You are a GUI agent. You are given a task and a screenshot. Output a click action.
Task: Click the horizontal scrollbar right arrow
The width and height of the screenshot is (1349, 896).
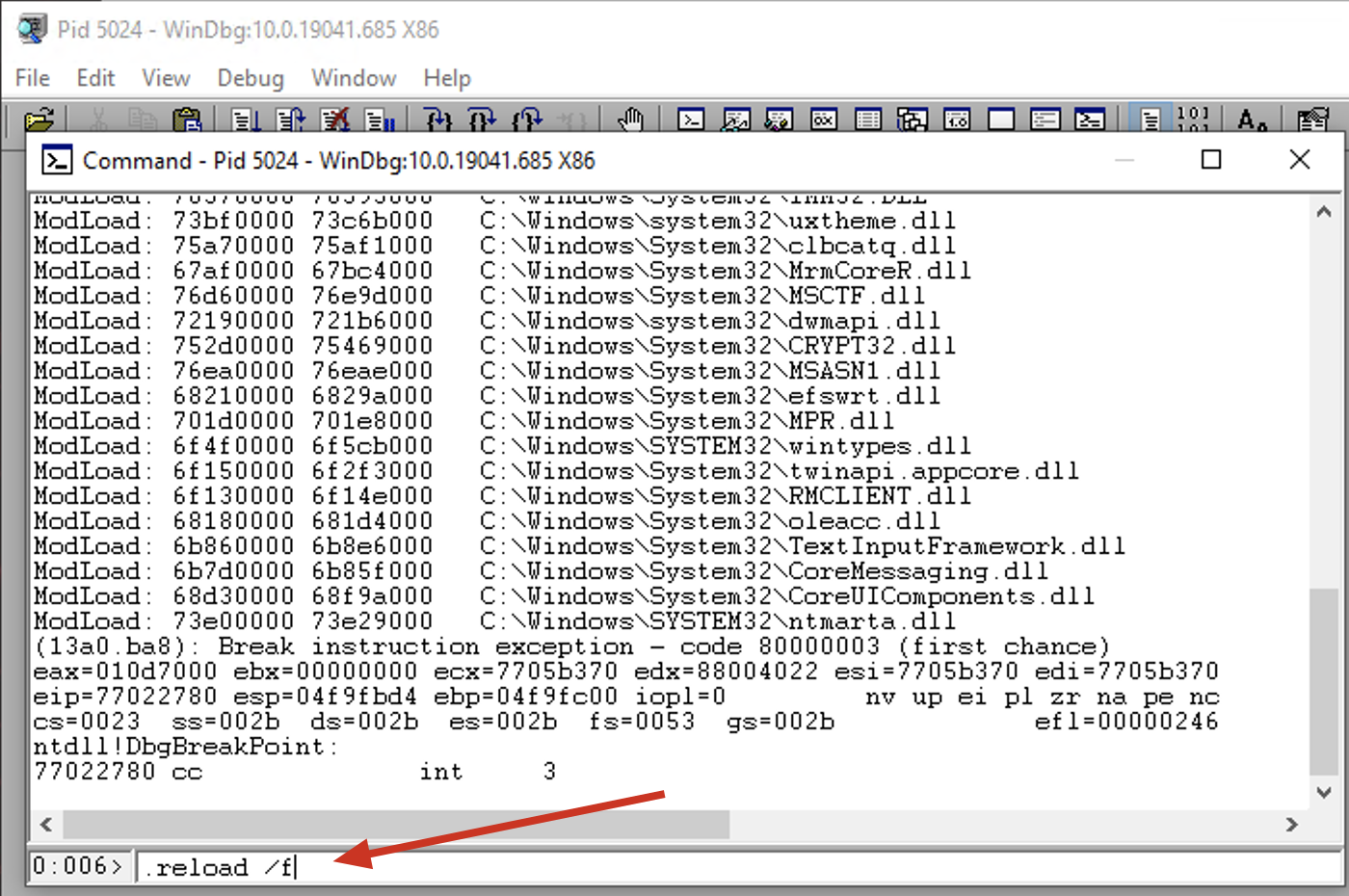[1292, 825]
